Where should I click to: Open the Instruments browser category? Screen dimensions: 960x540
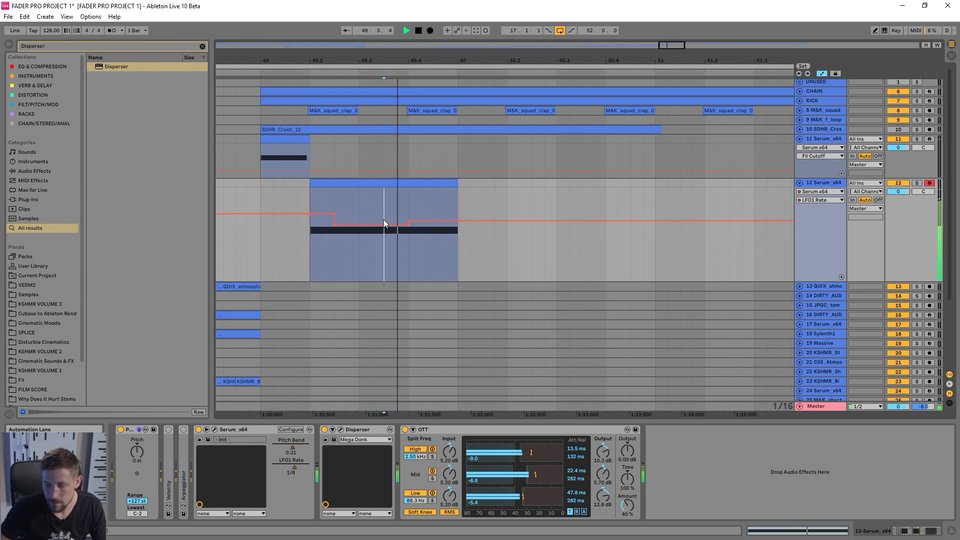[x=32, y=162]
